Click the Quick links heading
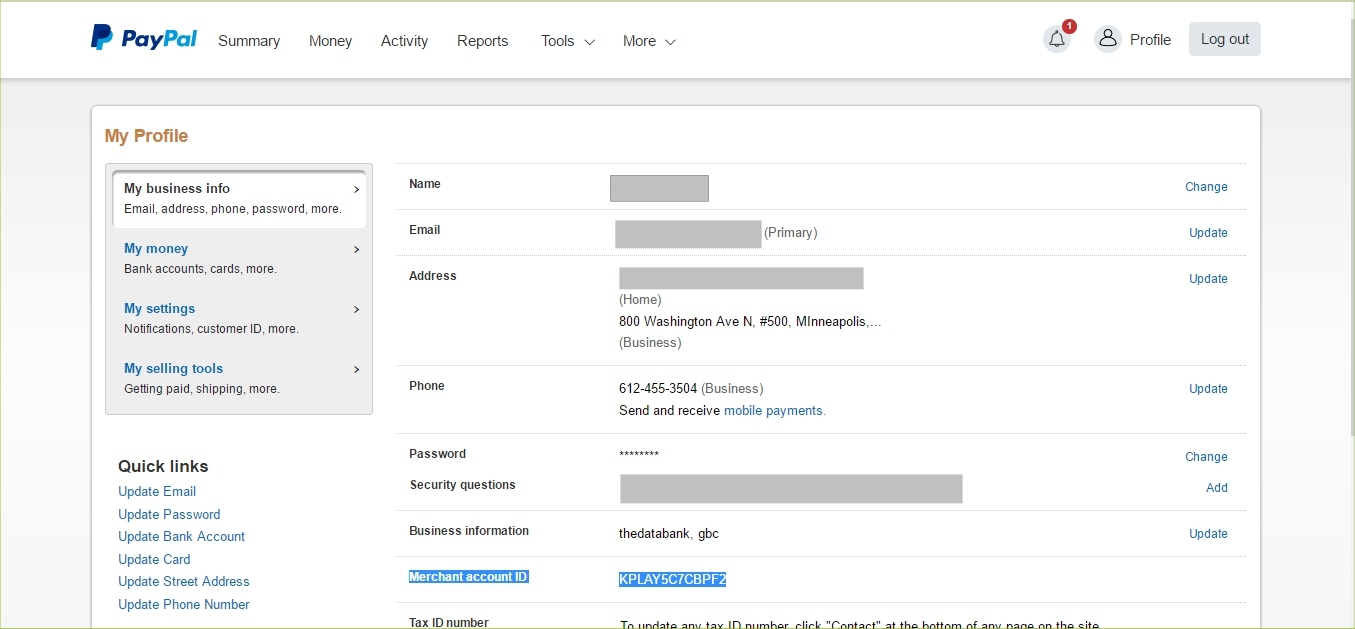1355x629 pixels. (x=163, y=466)
